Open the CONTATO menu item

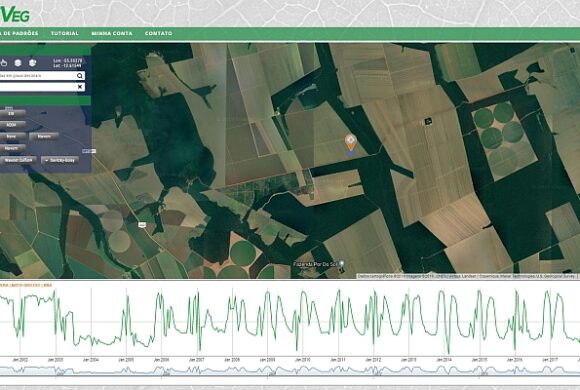pyautogui.click(x=158, y=33)
